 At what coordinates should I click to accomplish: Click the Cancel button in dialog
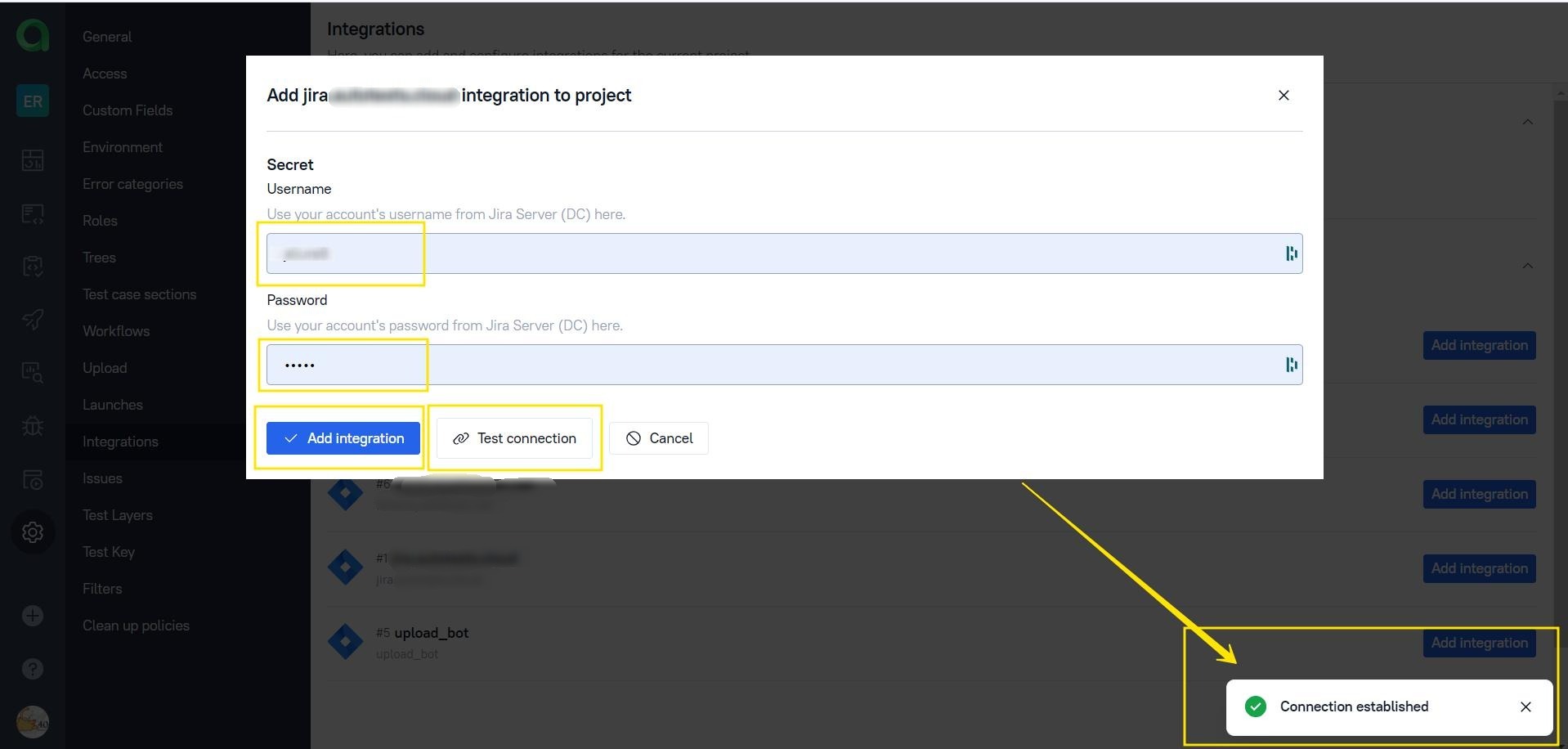click(659, 438)
